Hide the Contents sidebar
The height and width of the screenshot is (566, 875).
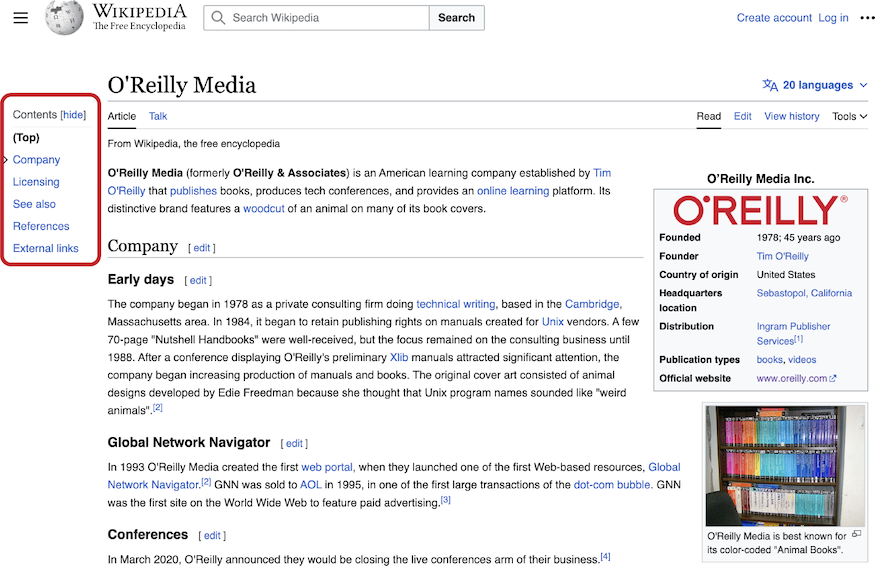coord(73,114)
